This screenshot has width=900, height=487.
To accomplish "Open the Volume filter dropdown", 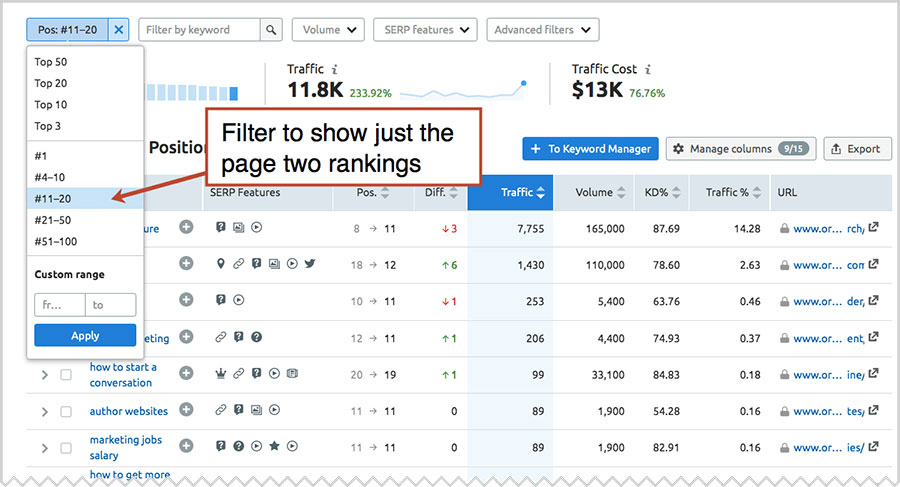I will click(328, 30).
